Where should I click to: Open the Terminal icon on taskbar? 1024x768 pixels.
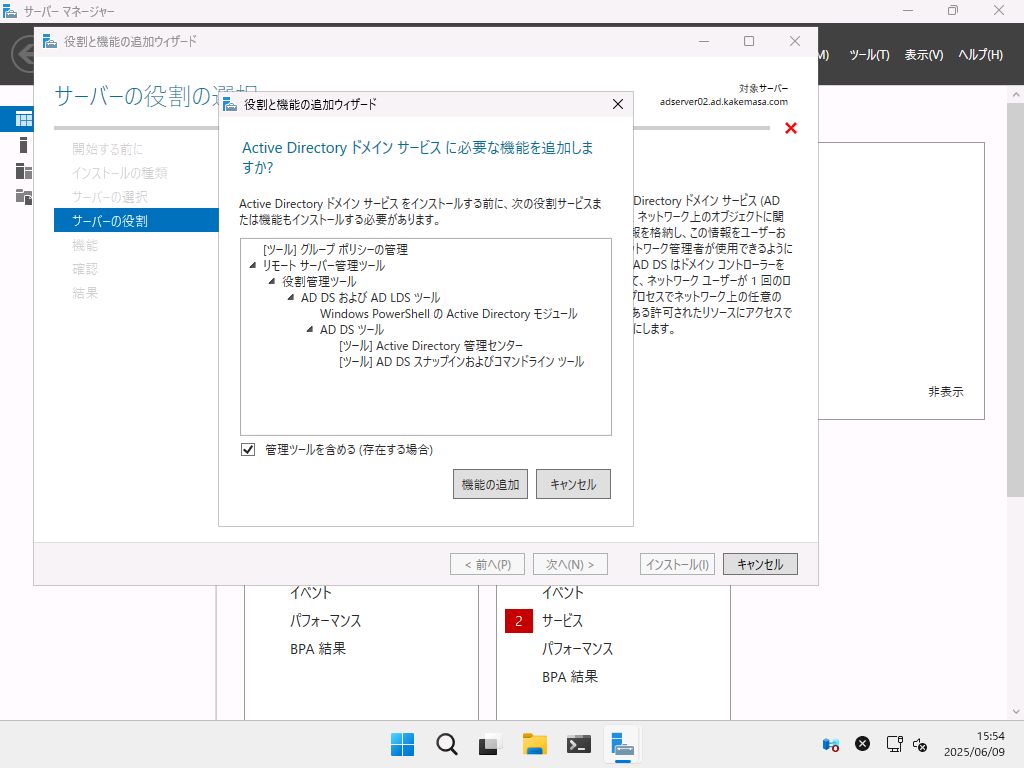click(579, 744)
